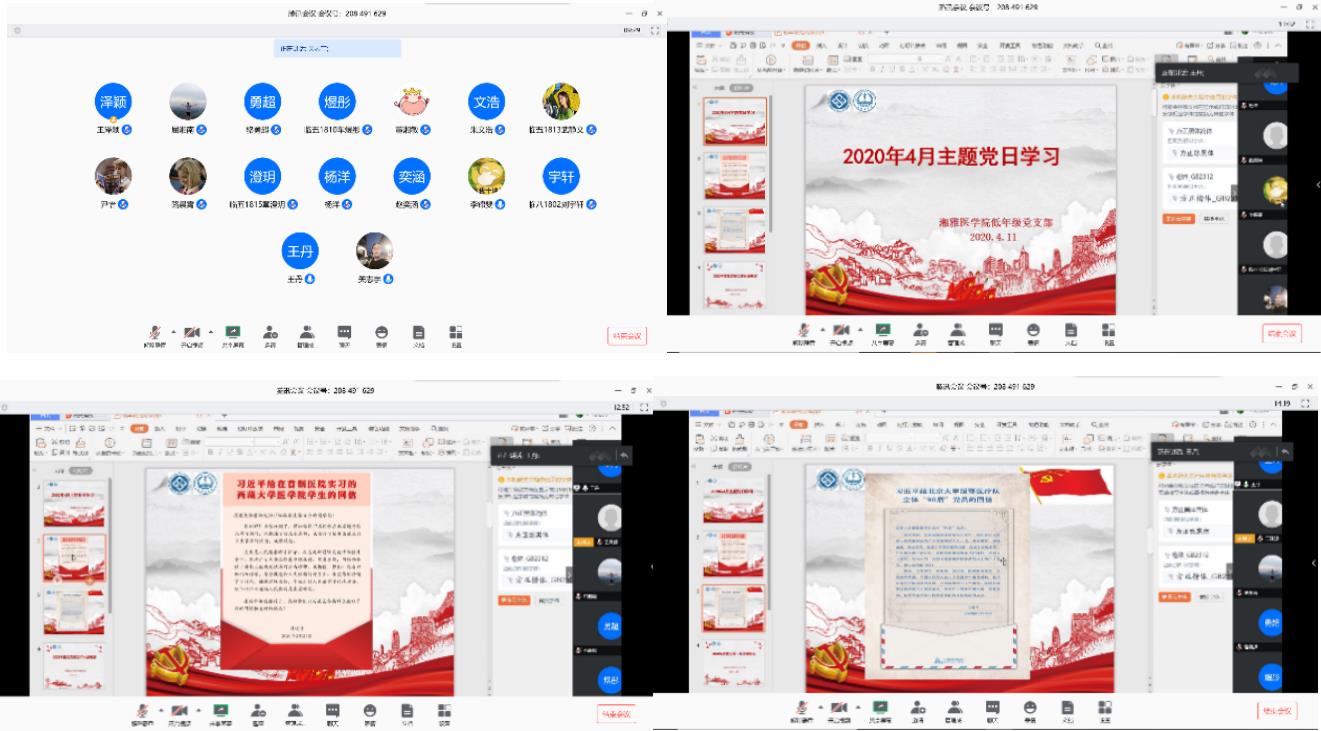Image resolution: width=1321 pixels, height=731 pixels.
Task: Click the orange highlighted ribbon tab in bottom-left WPS
Action: point(139,428)
